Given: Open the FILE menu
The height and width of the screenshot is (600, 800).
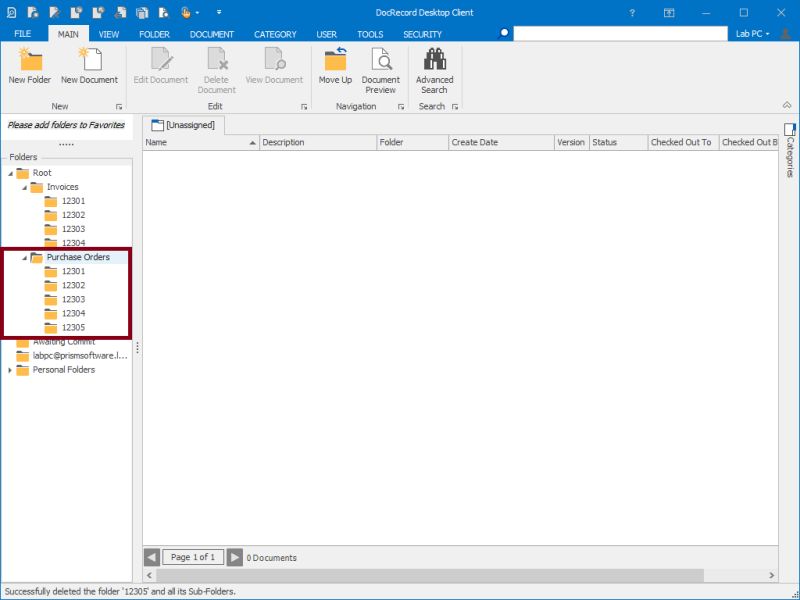Looking at the screenshot, I should (23, 34).
